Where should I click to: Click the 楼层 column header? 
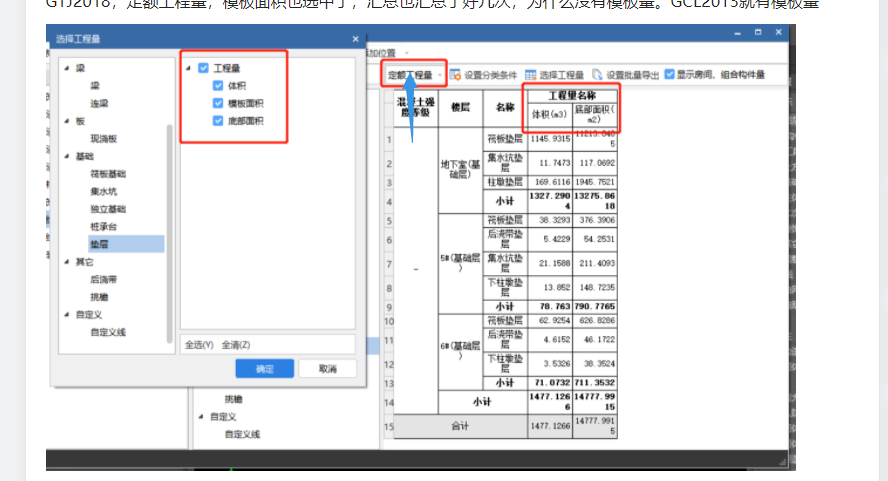(460, 108)
